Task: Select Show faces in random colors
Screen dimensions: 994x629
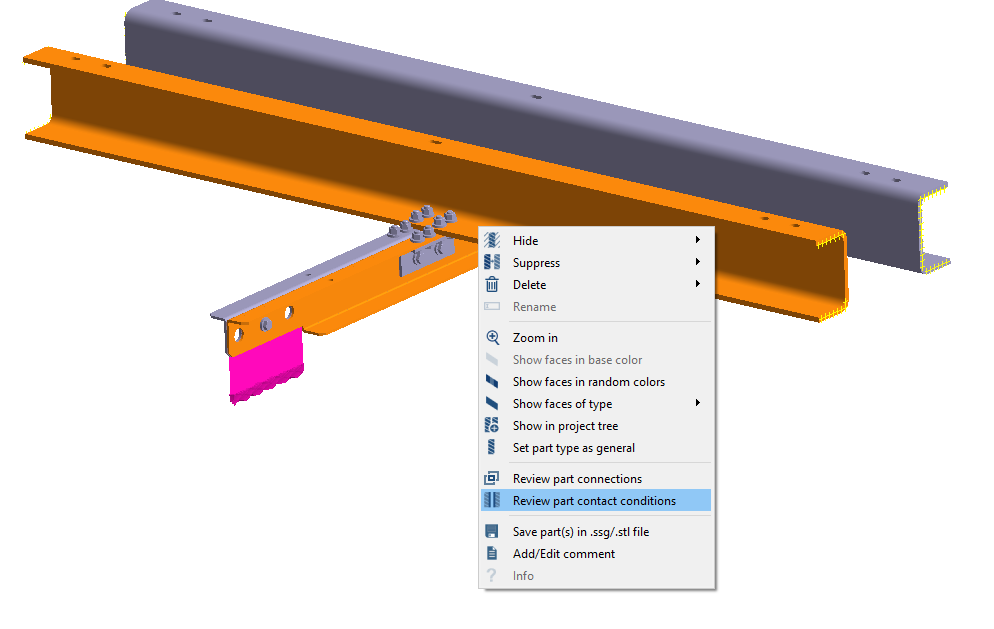Action: [596, 382]
